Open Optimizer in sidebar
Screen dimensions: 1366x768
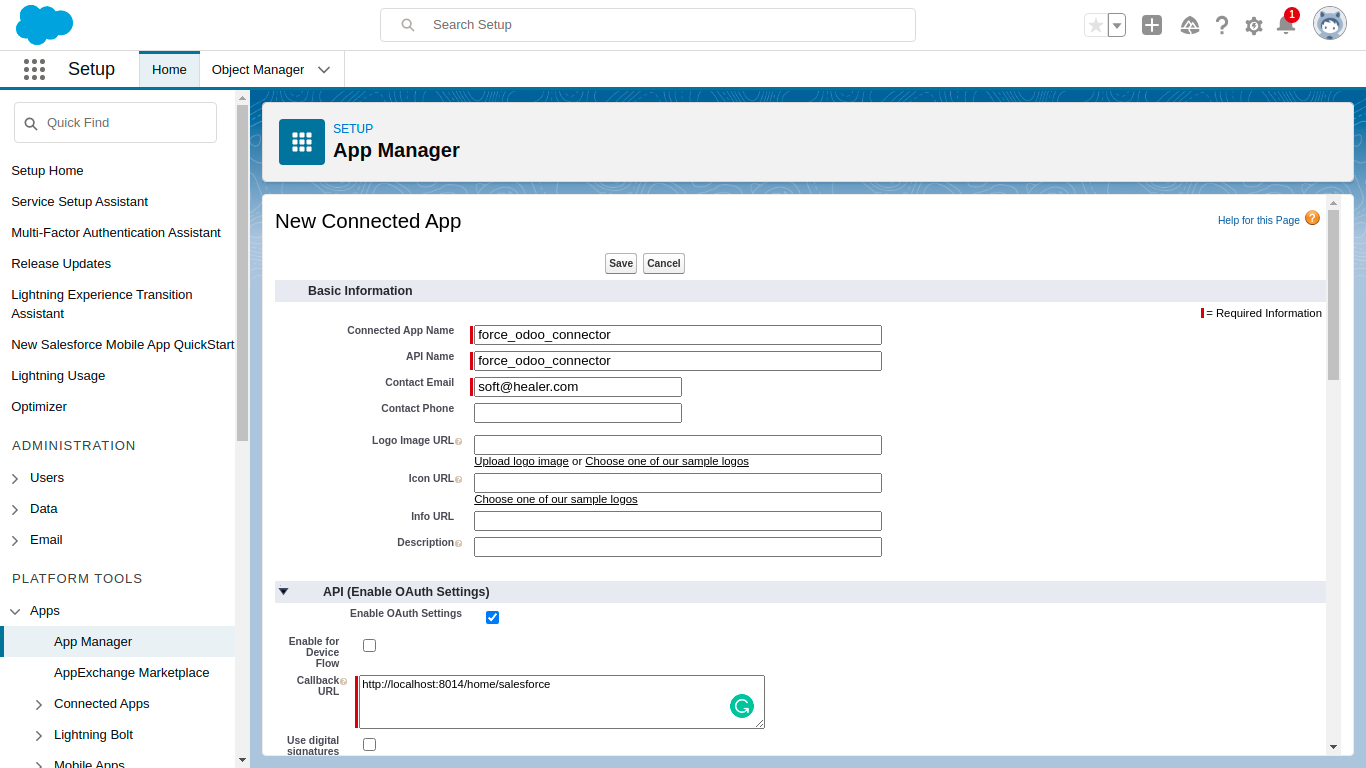[39, 407]
